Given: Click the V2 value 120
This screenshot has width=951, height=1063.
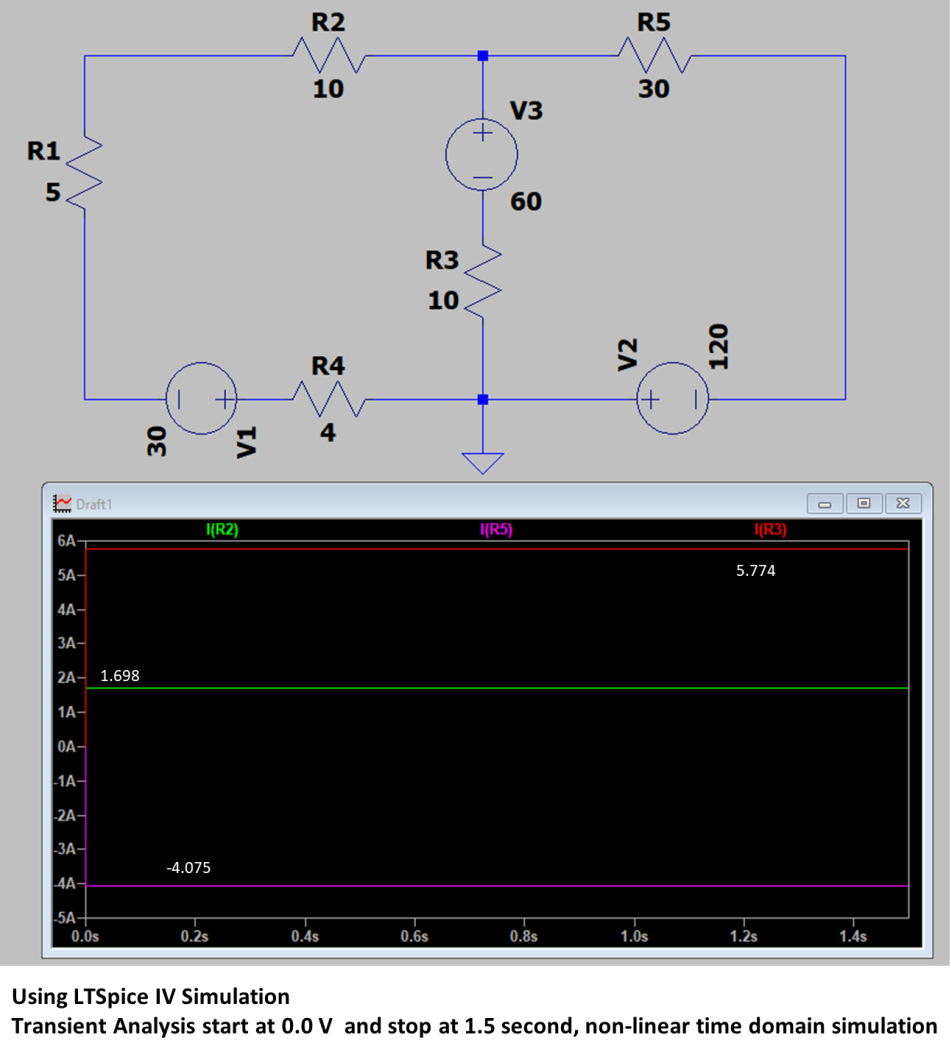Looking at the screenshot, I should pyautogui.click(x=719, y=346).
